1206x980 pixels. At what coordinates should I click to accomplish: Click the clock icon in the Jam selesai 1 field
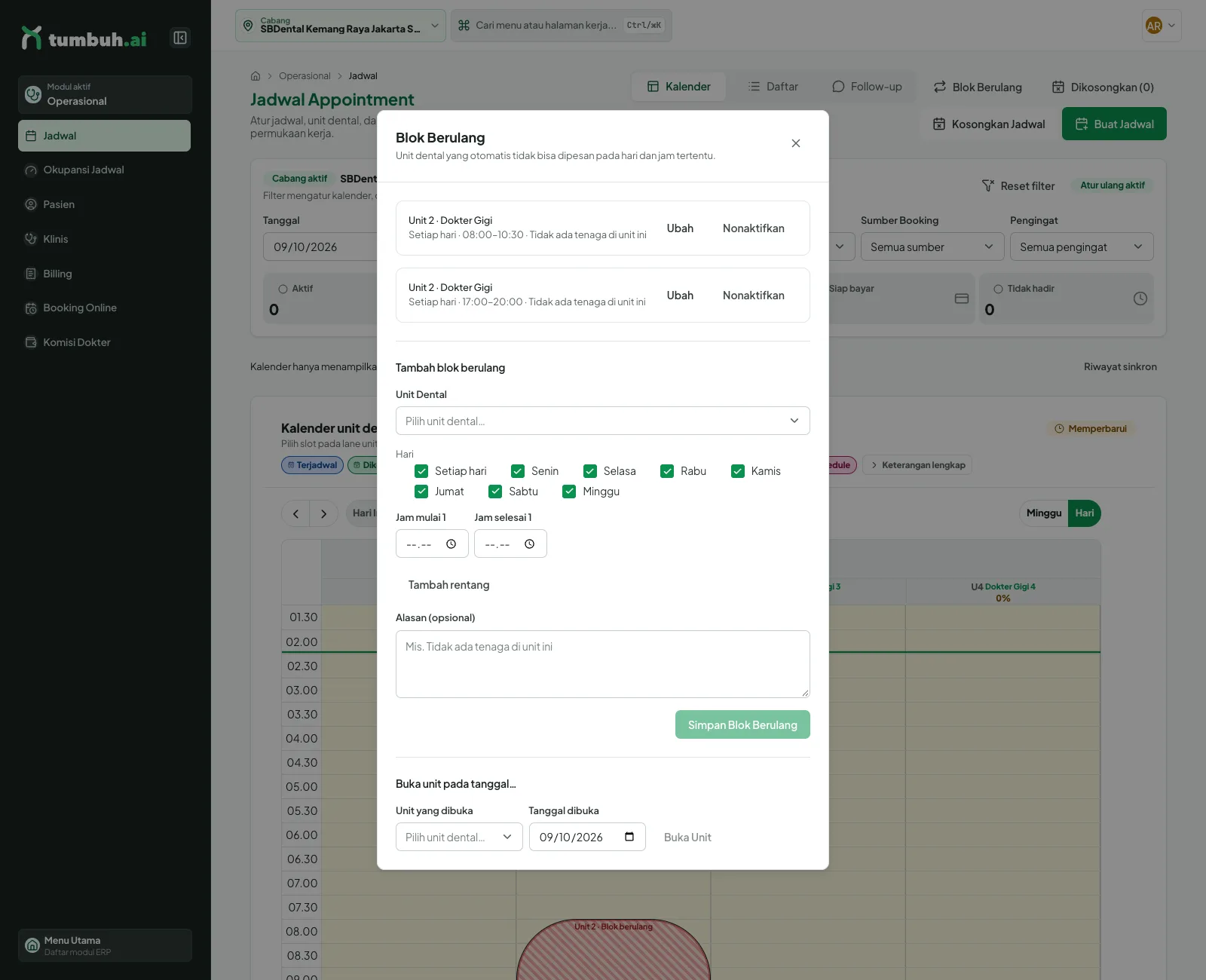(529, 544)
